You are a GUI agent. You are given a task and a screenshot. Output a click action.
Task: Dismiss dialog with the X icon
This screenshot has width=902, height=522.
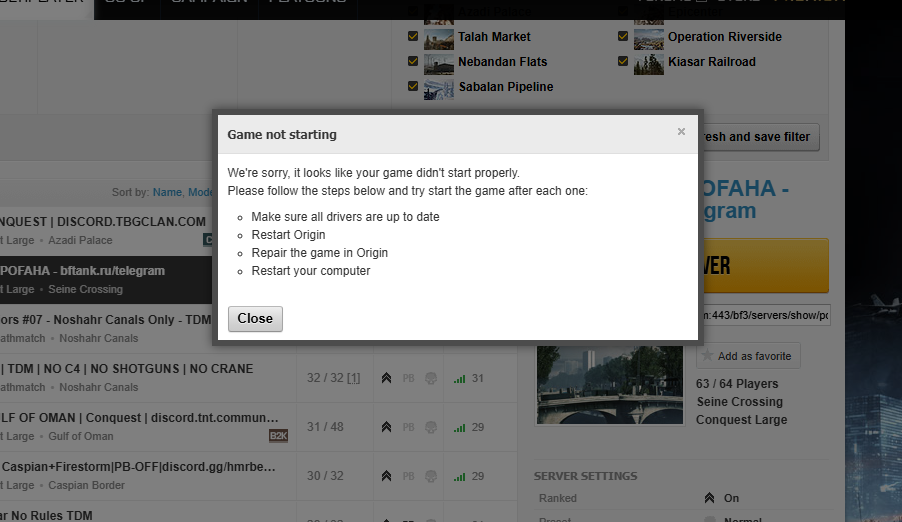click(x=681, y=132)
